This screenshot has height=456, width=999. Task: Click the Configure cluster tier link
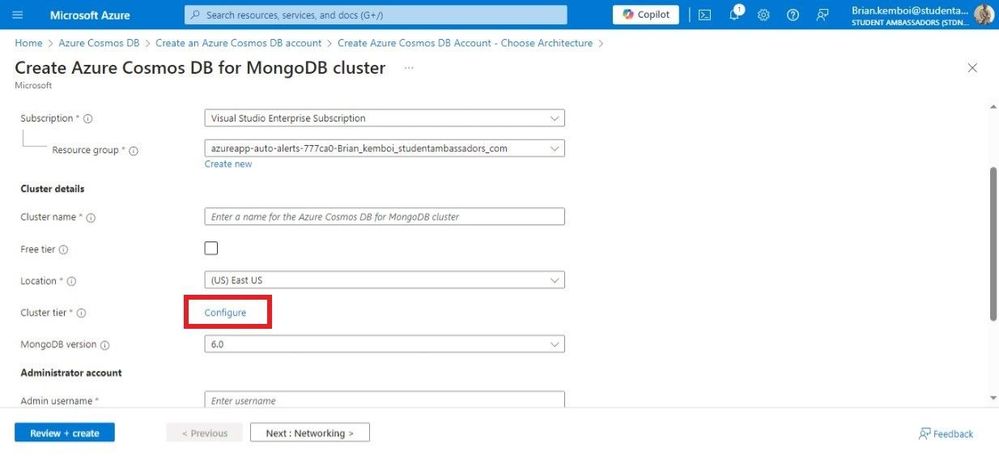click(225, 313)
